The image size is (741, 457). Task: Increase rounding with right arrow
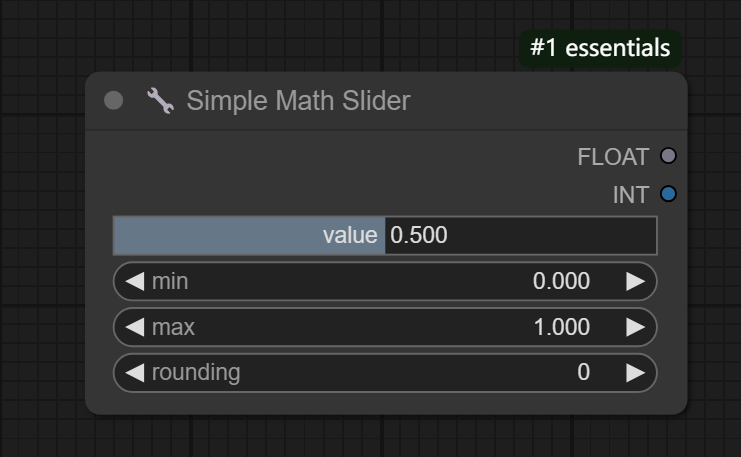635,373
